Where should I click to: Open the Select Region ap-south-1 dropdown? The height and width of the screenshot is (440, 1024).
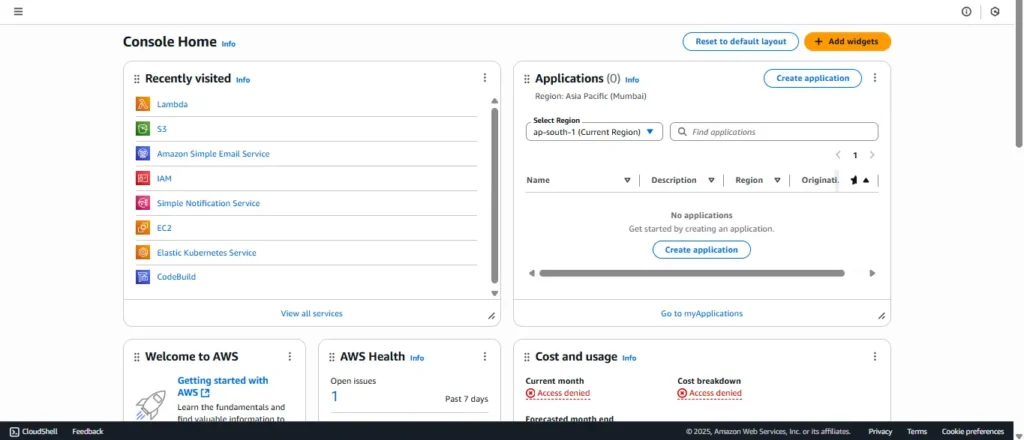[x=594, y=132]
